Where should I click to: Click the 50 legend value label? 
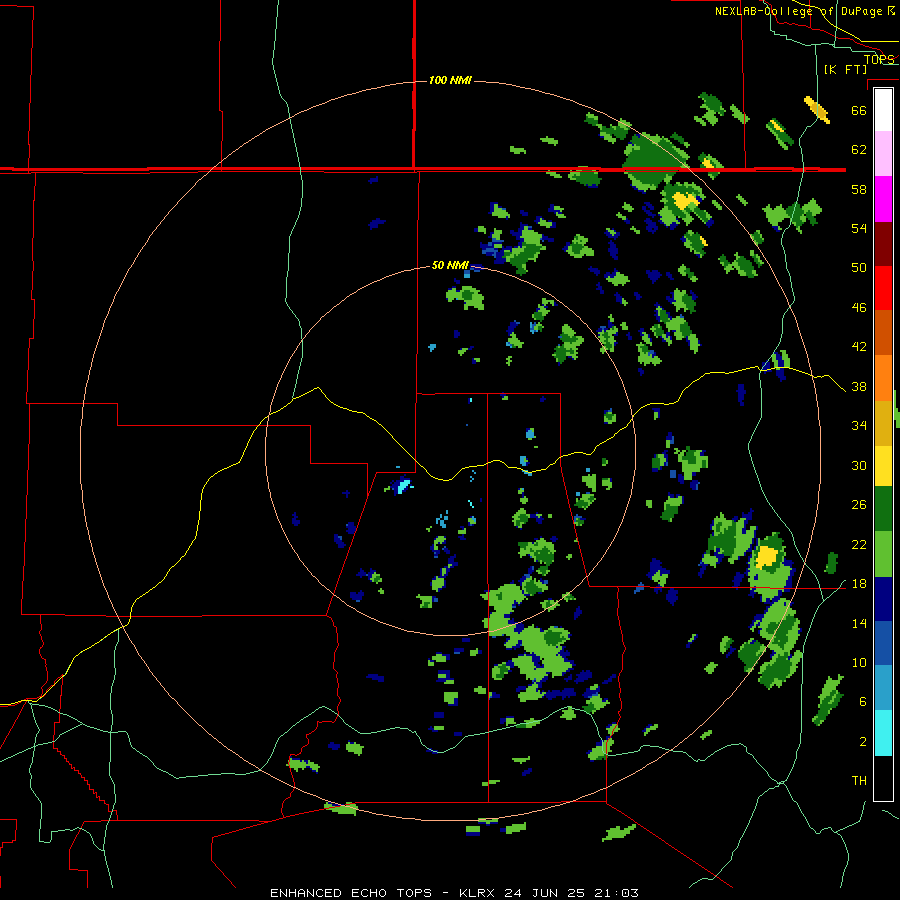(x=859, y=267)
